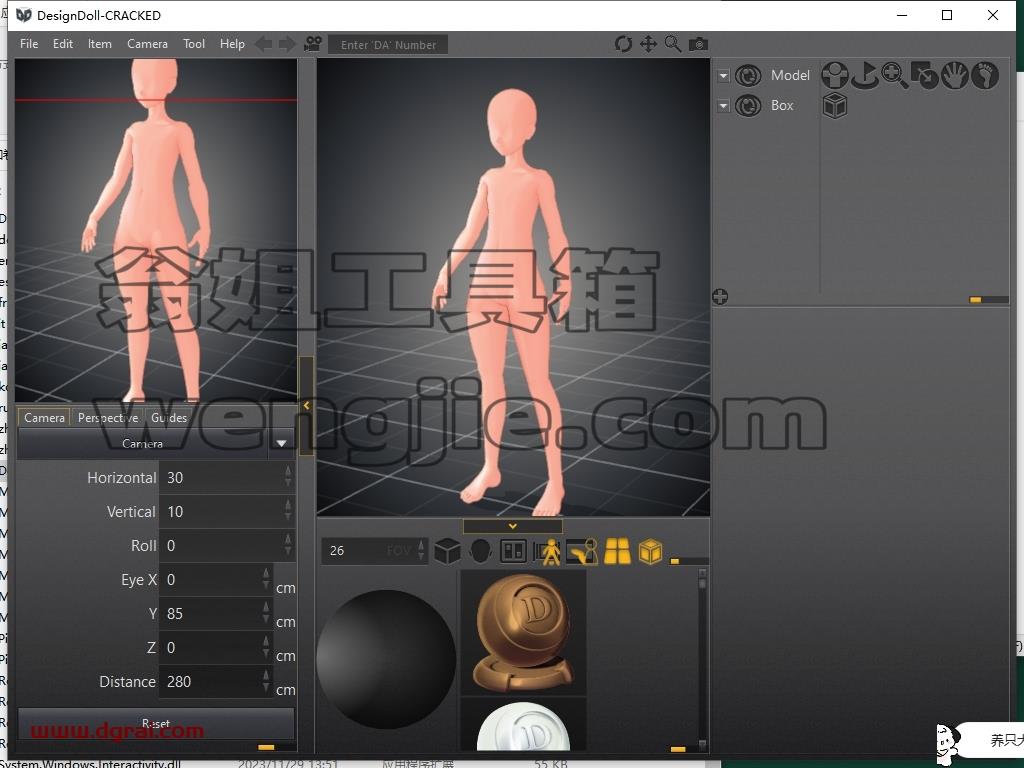Image resolution: width=1024 pixels, height=768 pixels.
Task: Collapse left panel with yellow chevron handle
Action: click(x=306, y=406)
